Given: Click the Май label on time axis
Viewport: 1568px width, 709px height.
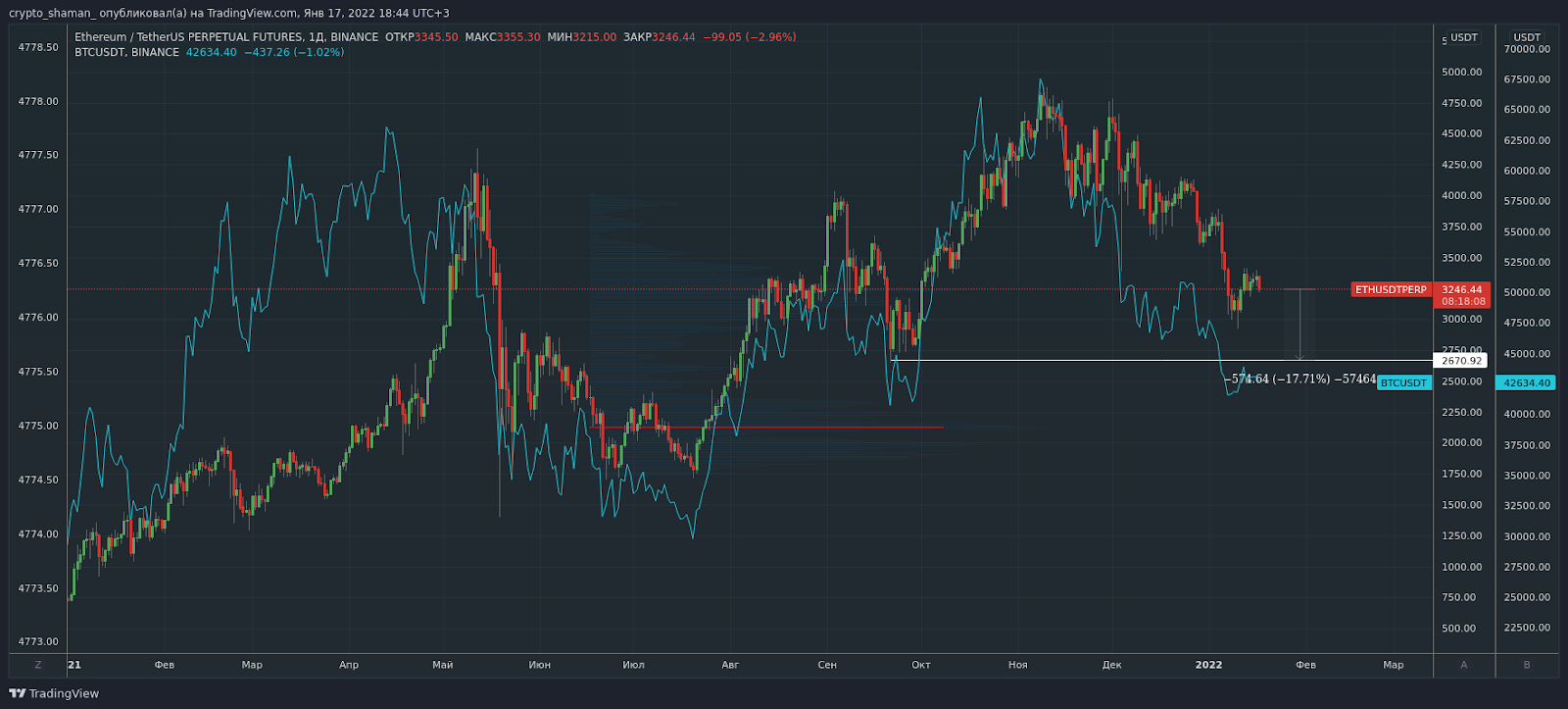Looking at the screenshot, I should click(x=443, y=665).
